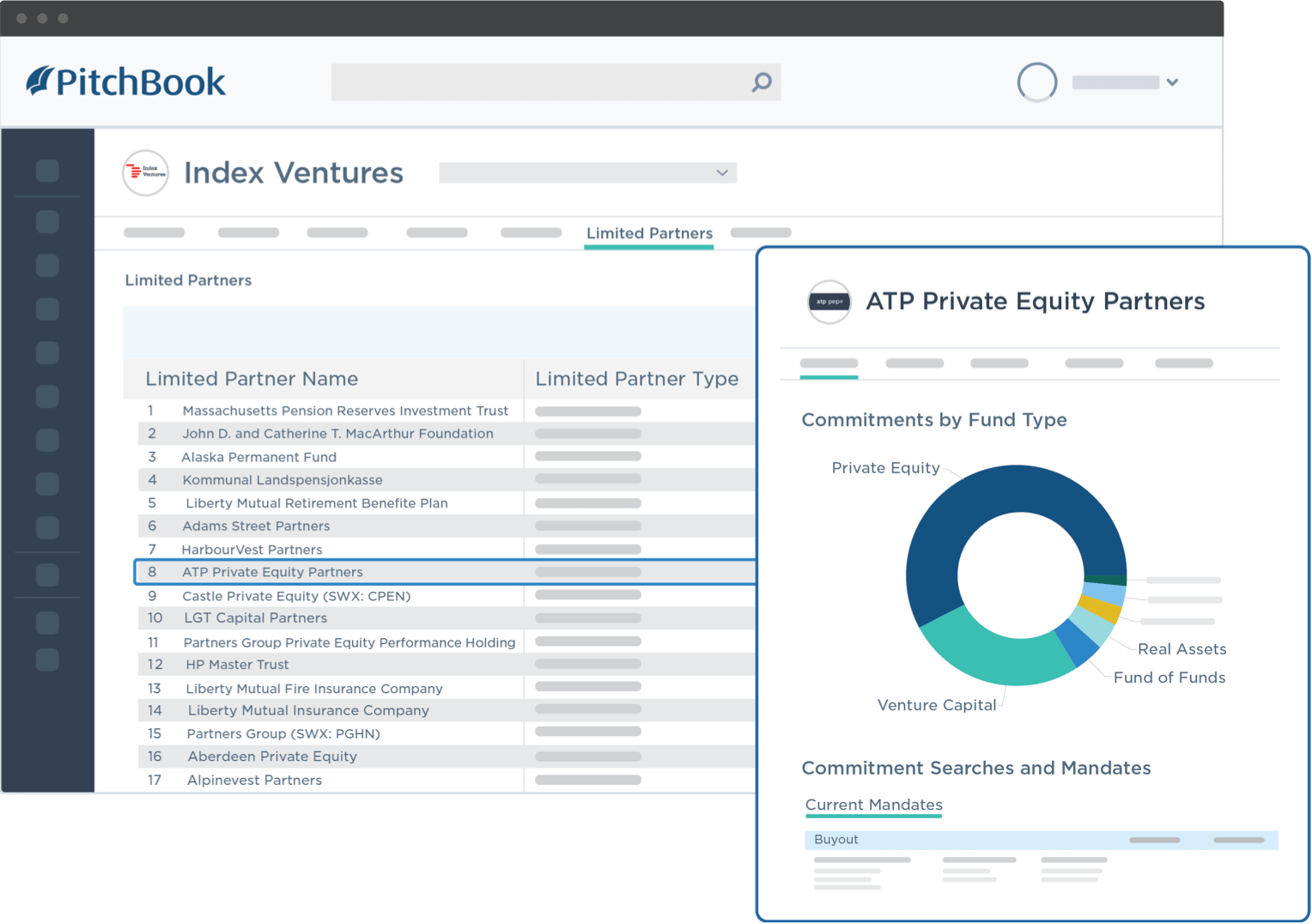Click the ATP Private Equity Partners logo
1312x924 pixels.
(x=829, y=301)
